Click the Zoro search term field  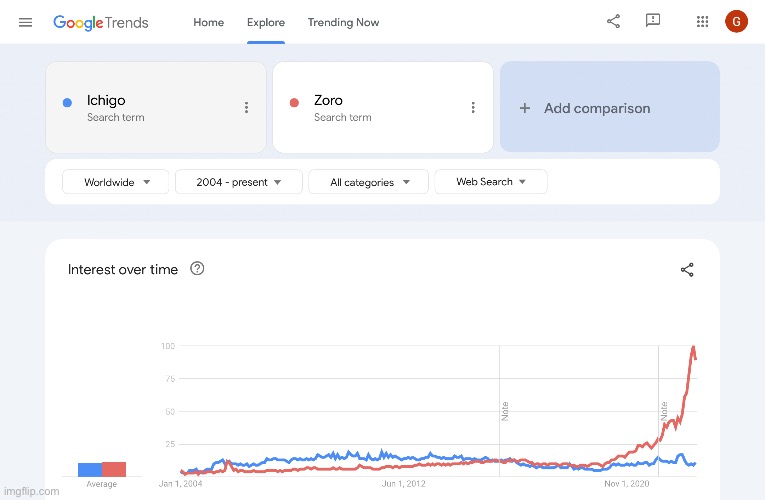[383, 107]
